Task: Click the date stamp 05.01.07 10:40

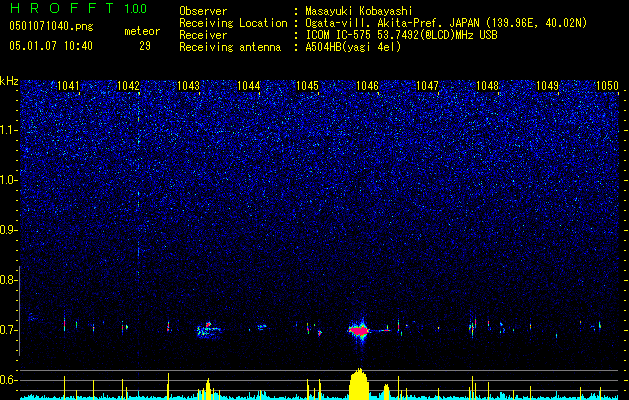Action: (x=51, y=46)
